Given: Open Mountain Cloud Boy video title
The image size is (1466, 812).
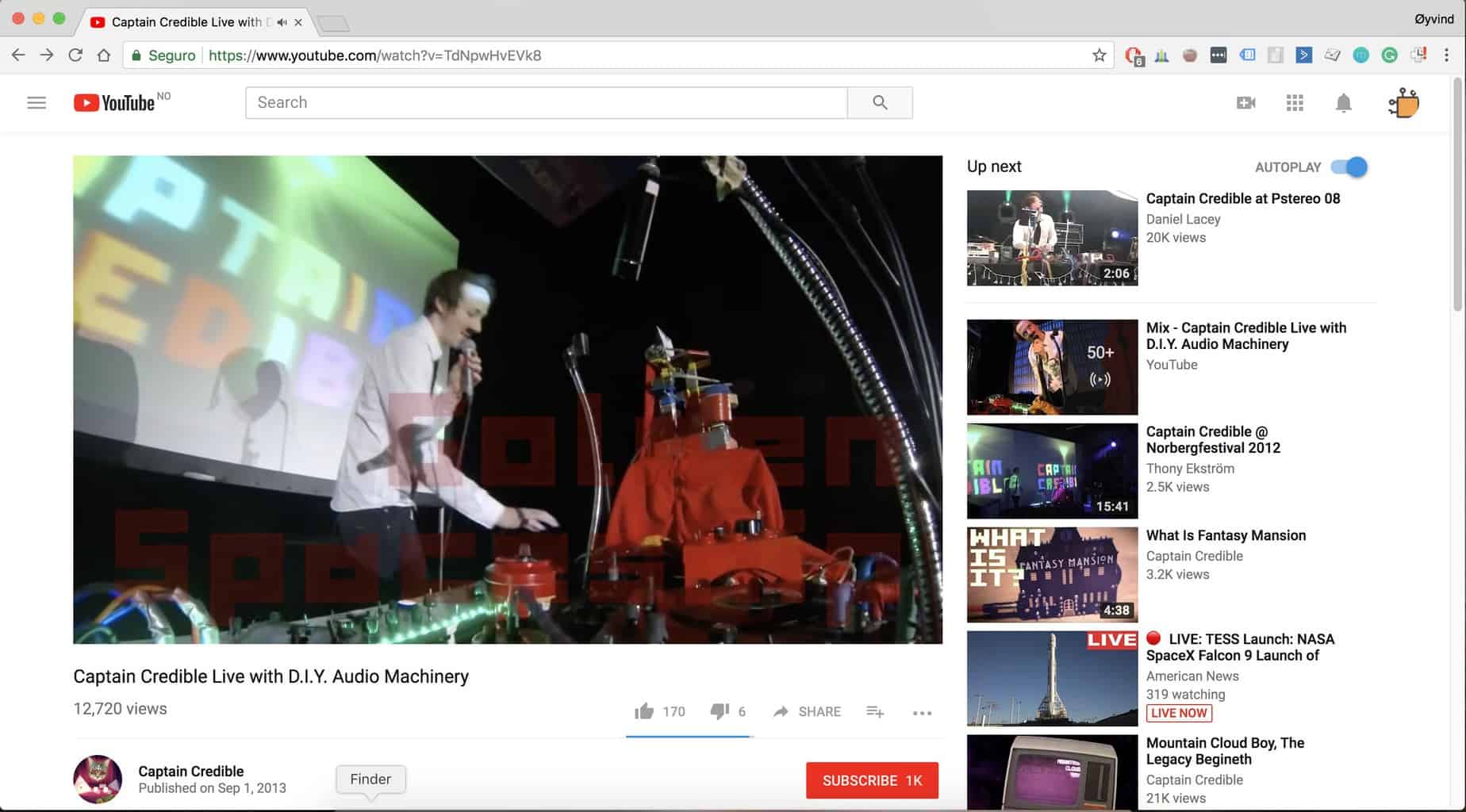Looking at the screenshot, I should [x=1225, y=751].
